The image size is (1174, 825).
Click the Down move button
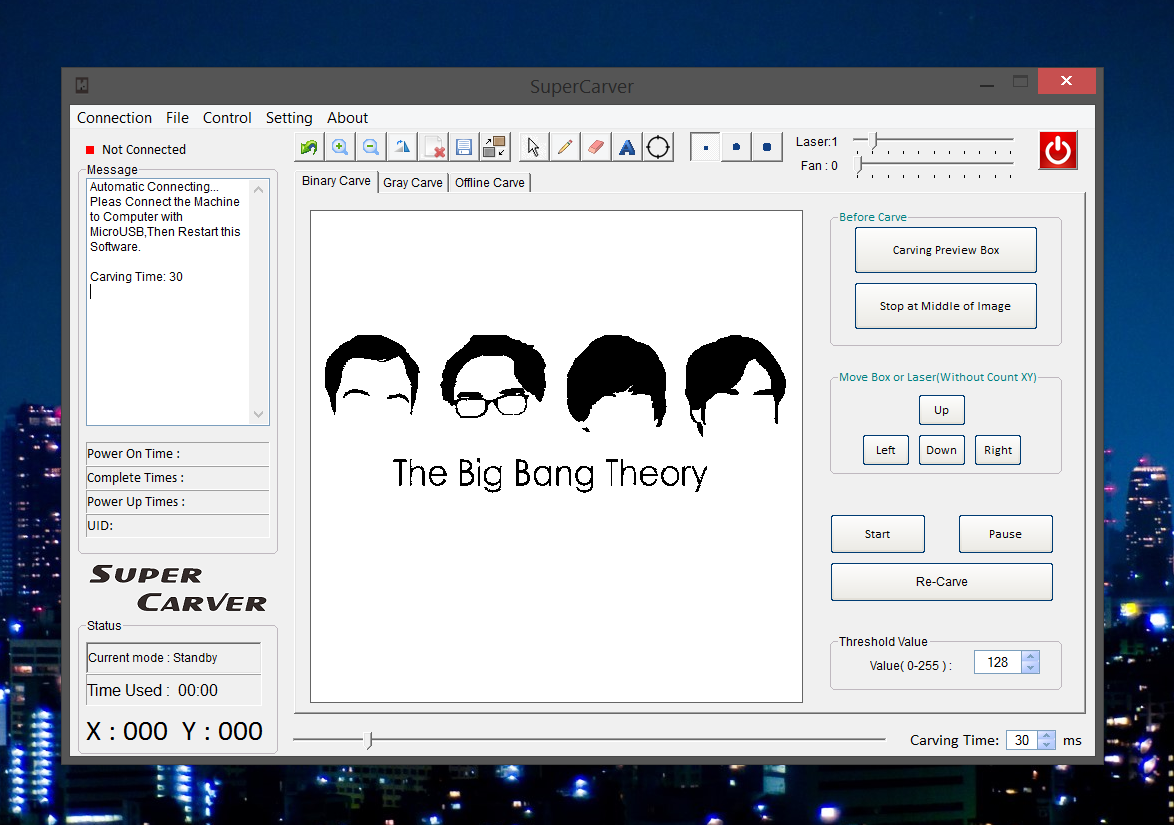941,450
